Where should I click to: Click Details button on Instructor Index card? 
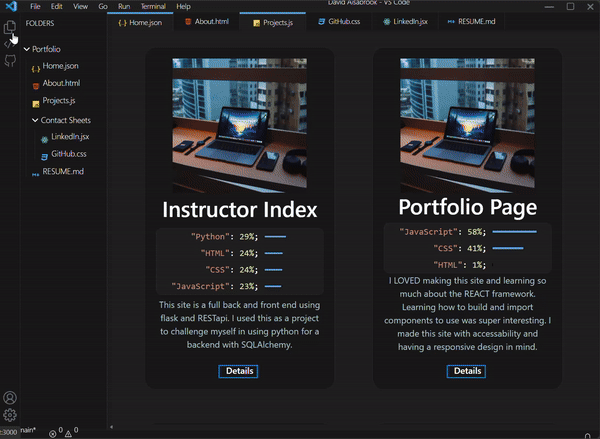coord(239,371)
